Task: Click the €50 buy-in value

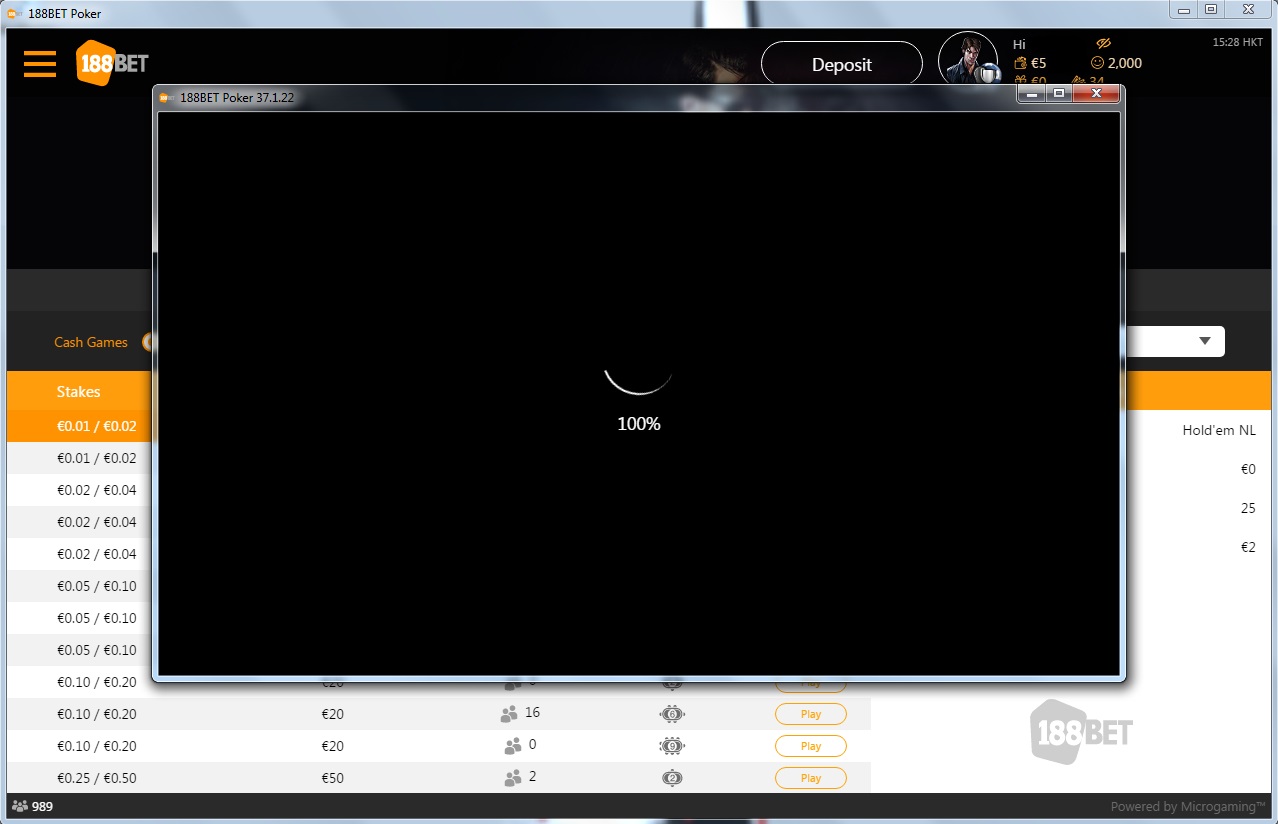Action: (x=332, y=778)
